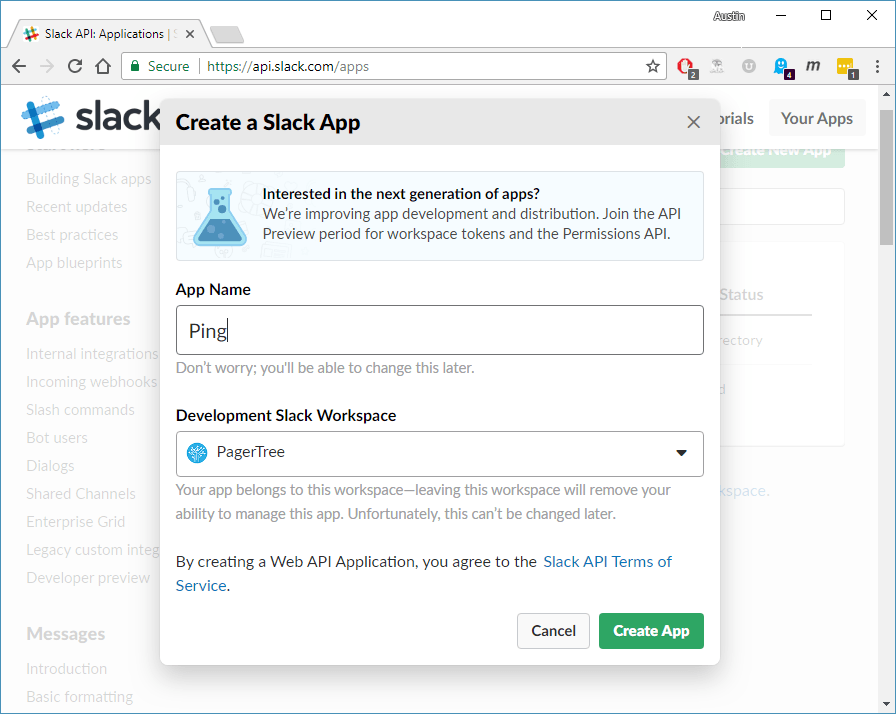Screen dimensions: 896x714
Task: Click the API Preview banner headline
Action: (x=401, y=194)
